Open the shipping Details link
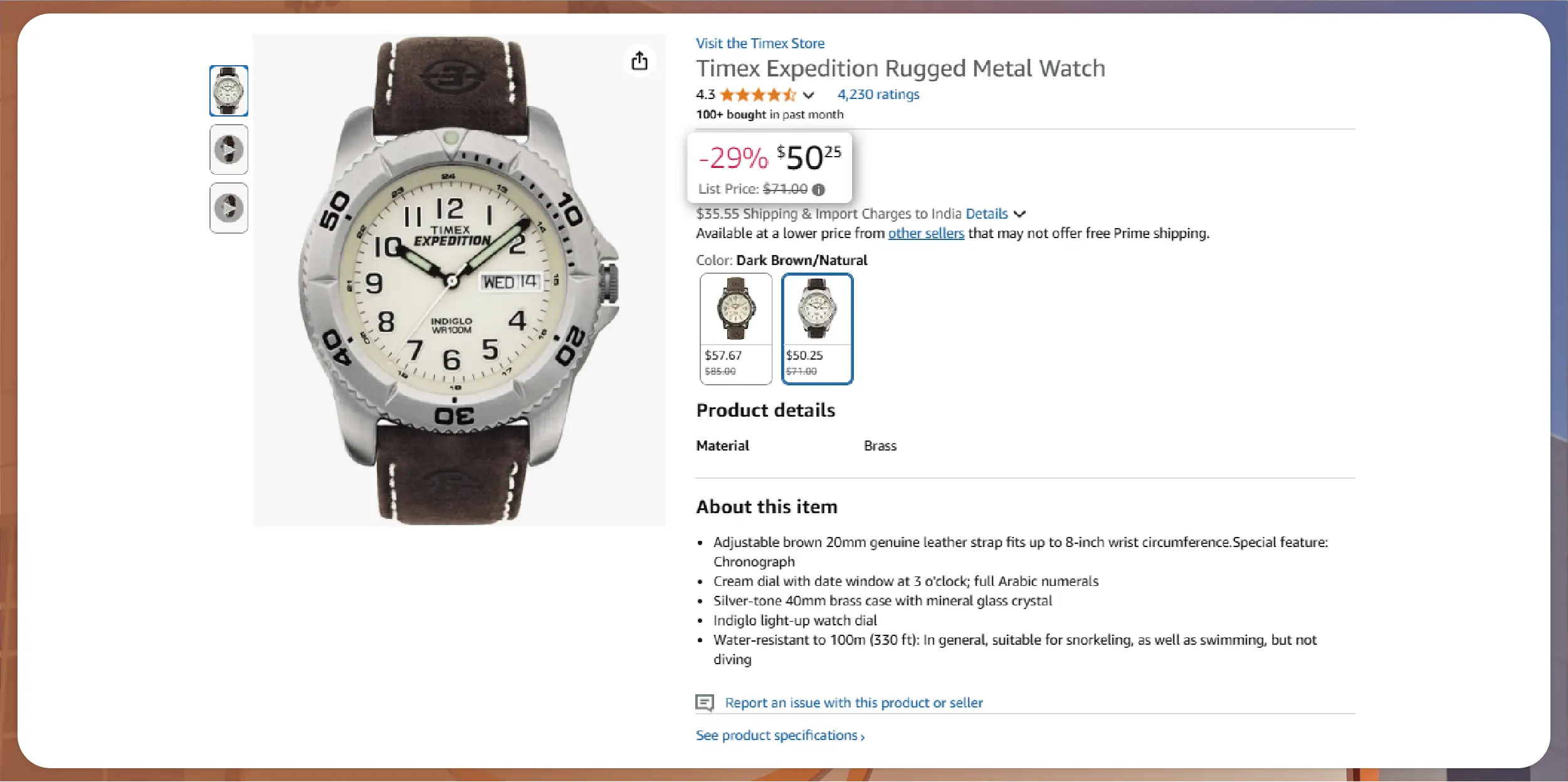The image size is (1568, 782). coord(986,214)
